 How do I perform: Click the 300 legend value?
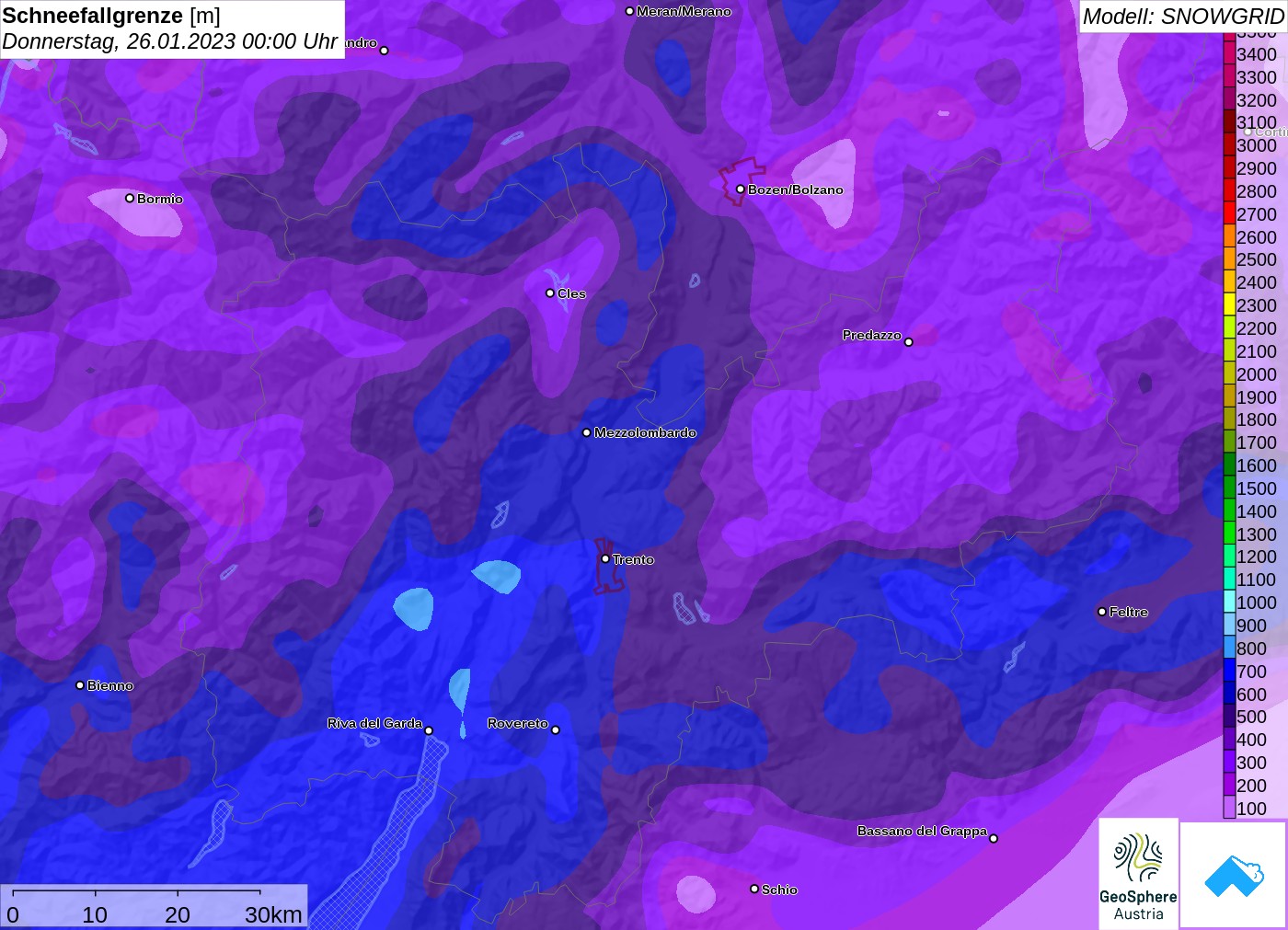[x=1251, y=763]
